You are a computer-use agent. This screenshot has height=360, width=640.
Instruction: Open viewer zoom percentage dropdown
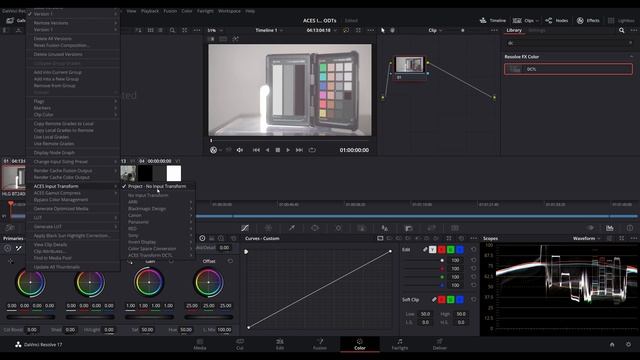tap(215, 30)
